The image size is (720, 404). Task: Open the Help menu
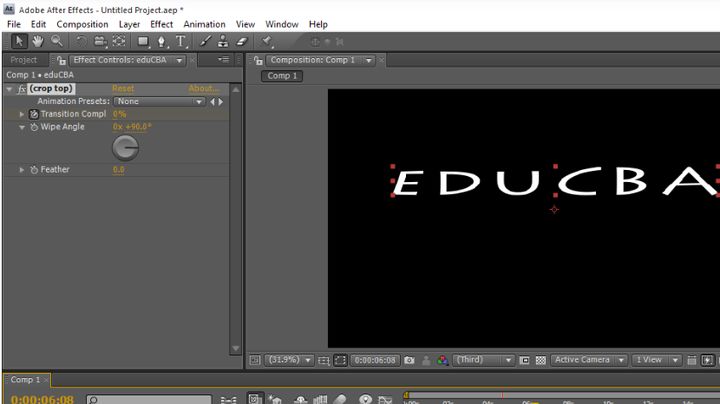318,24
